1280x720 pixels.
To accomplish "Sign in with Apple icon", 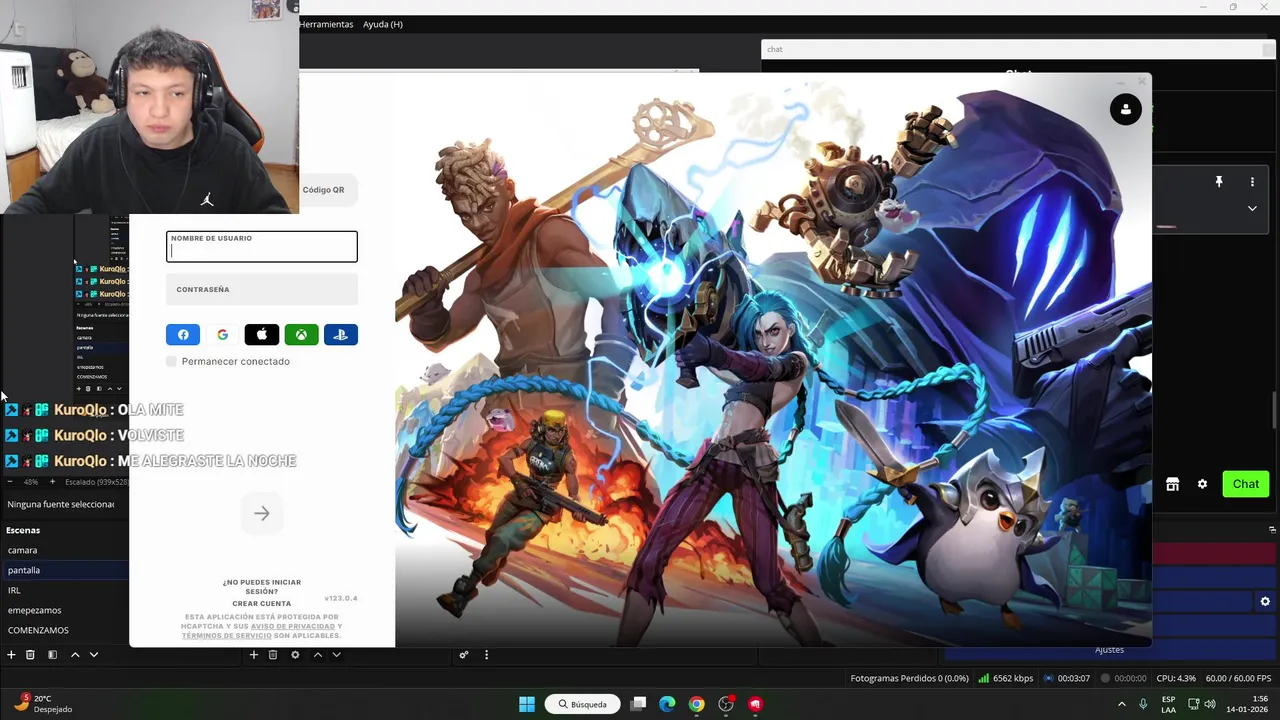I will [x=262, y=335].
